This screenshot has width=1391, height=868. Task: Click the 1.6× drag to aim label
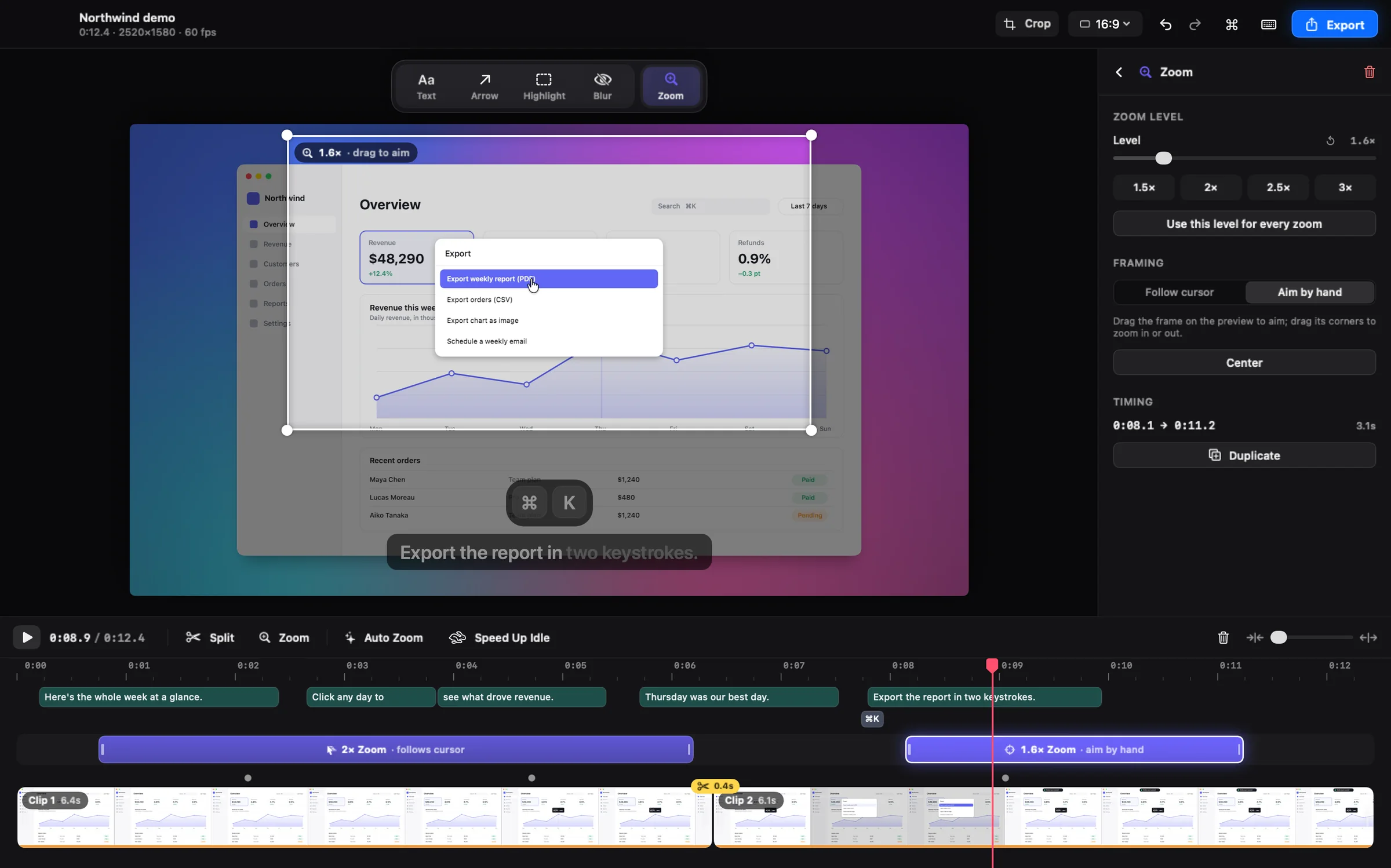coord(356,152)
